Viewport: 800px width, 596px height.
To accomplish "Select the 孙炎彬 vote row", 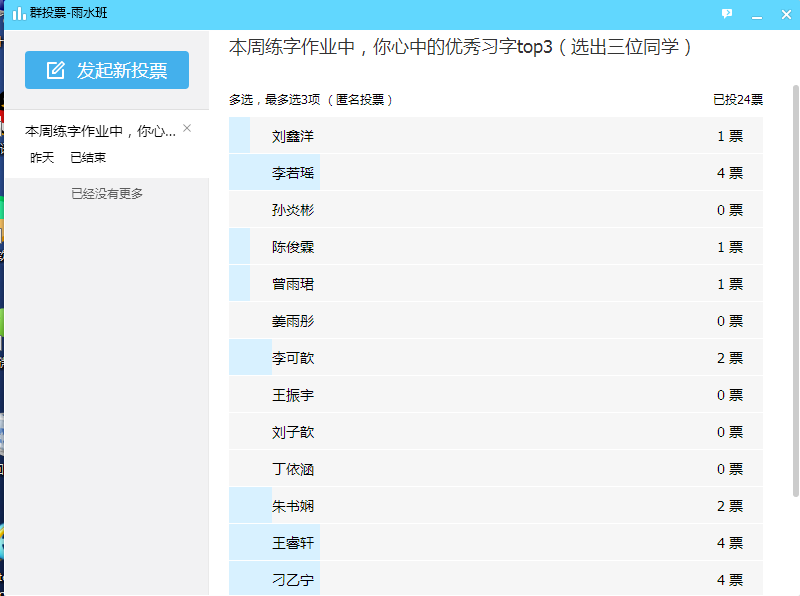I will pos(496,210).
